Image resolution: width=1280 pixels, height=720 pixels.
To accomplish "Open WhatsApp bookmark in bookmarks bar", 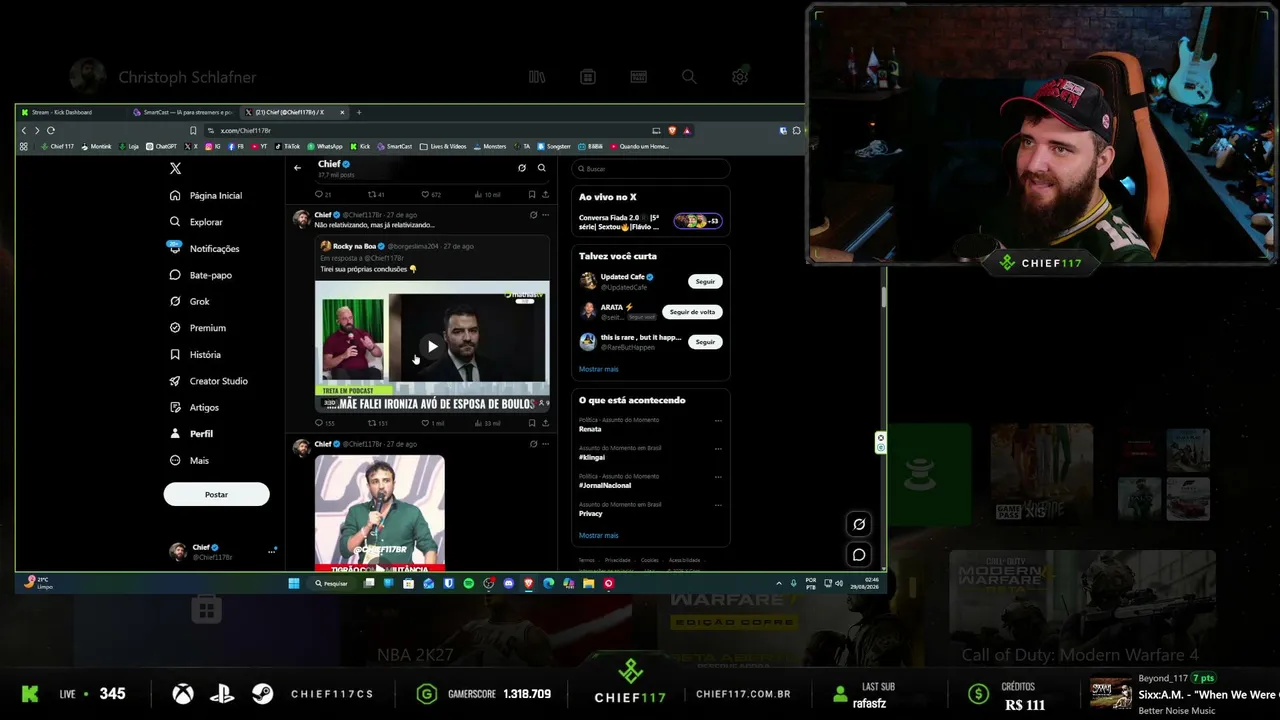I will point(325,146).
